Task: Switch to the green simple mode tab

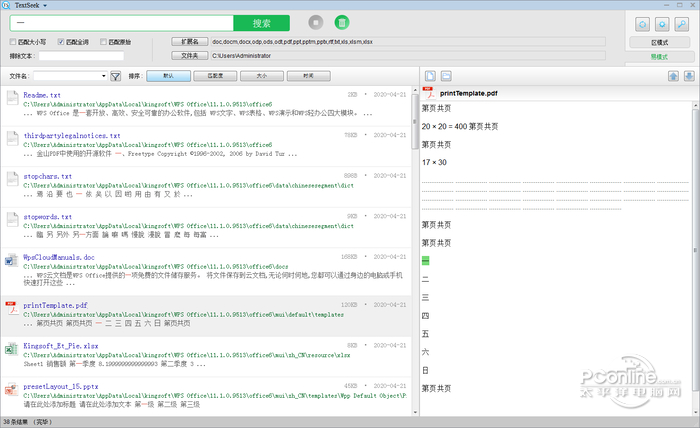Action: [x=659, y=57]
